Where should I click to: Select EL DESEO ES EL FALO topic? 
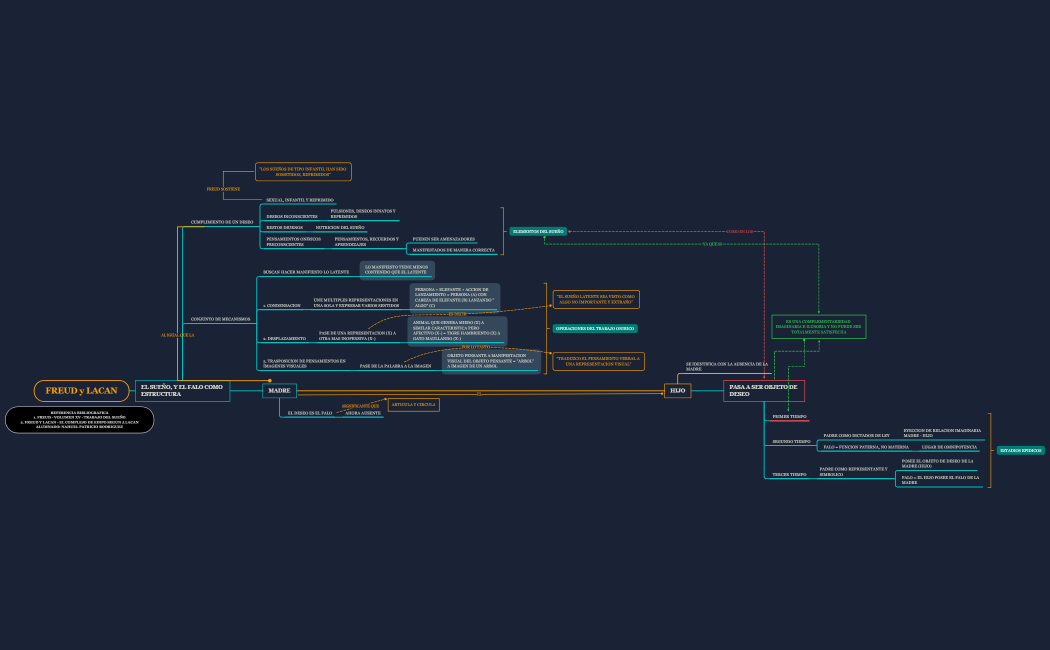click(309, 414)
